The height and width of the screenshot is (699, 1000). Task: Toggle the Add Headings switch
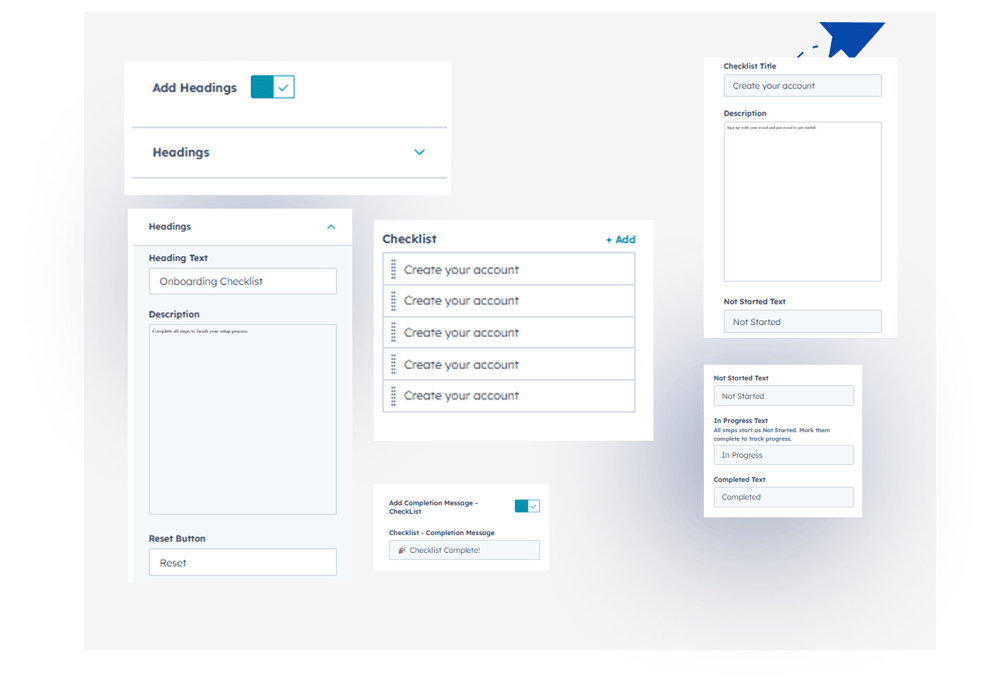(x=272, y=88)
